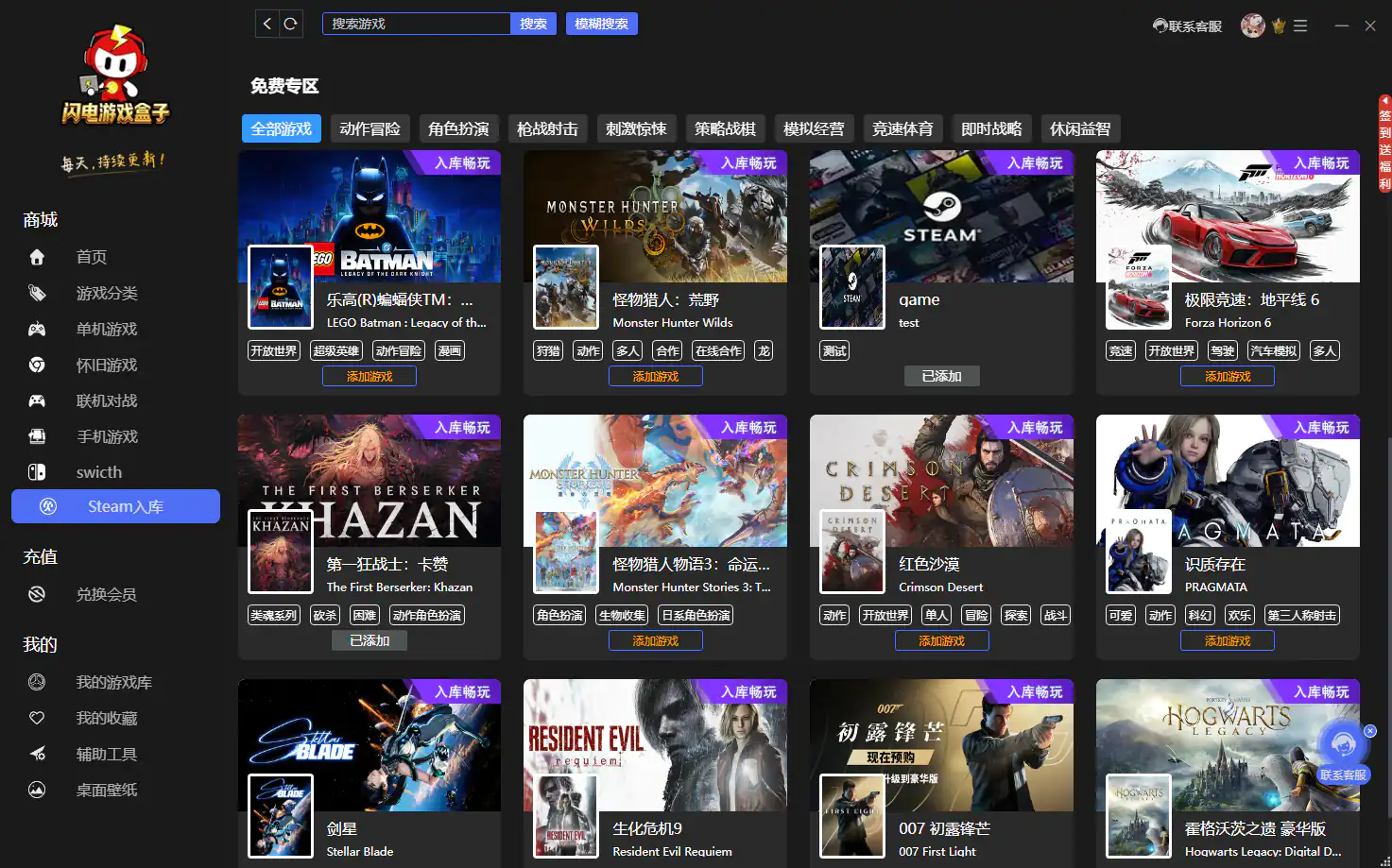Click the 搜索 button
The image size is (1392, 868).
pos(533,24)
